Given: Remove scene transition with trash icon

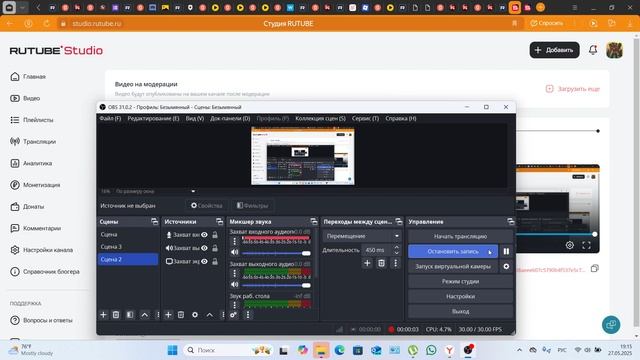Looking at the screenshot, I should 381,263.
